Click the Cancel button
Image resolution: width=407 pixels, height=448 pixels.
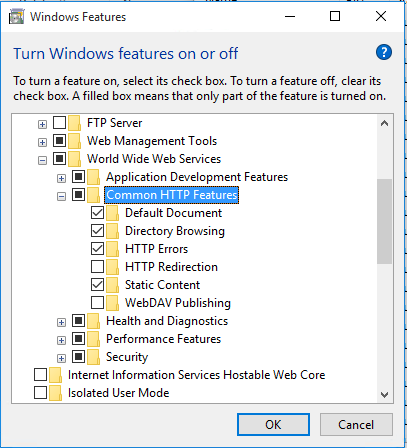[356, 425]
